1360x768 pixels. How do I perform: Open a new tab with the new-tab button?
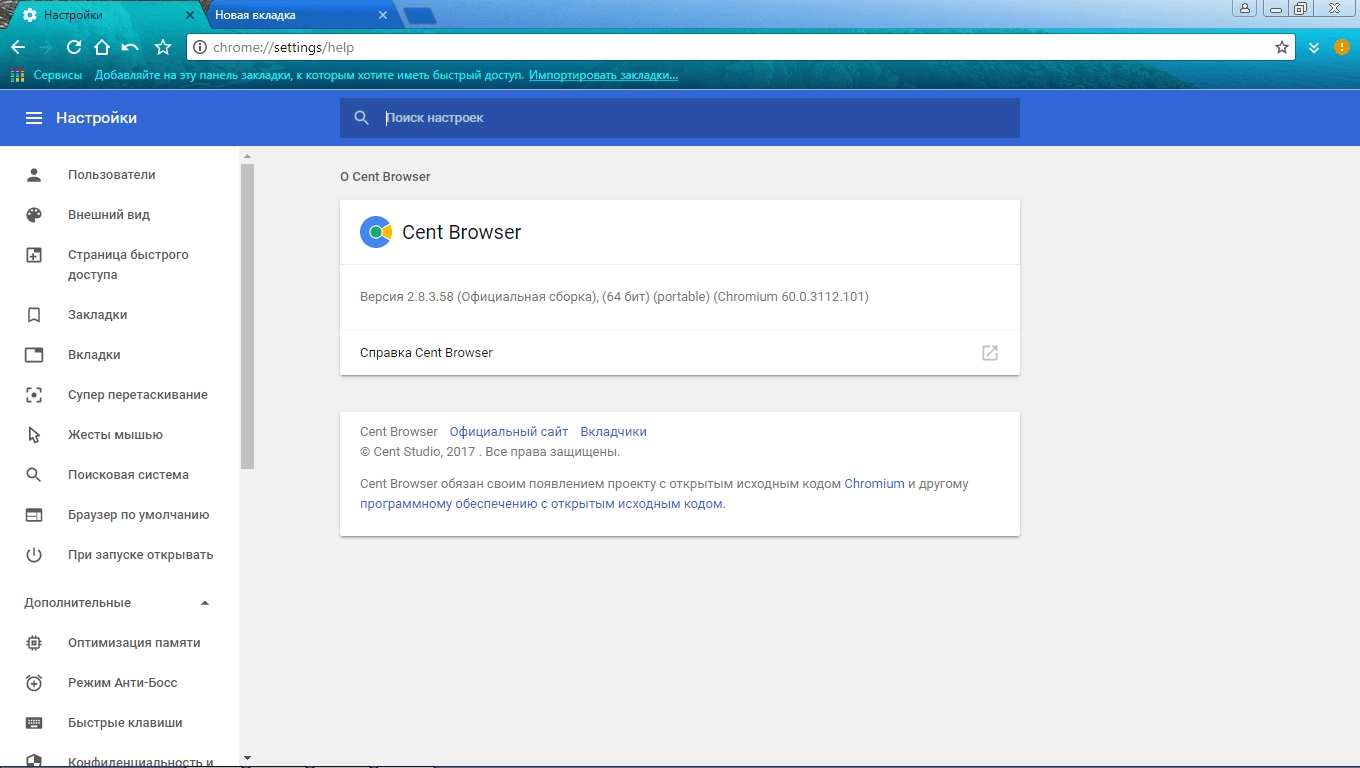[420, 16]
